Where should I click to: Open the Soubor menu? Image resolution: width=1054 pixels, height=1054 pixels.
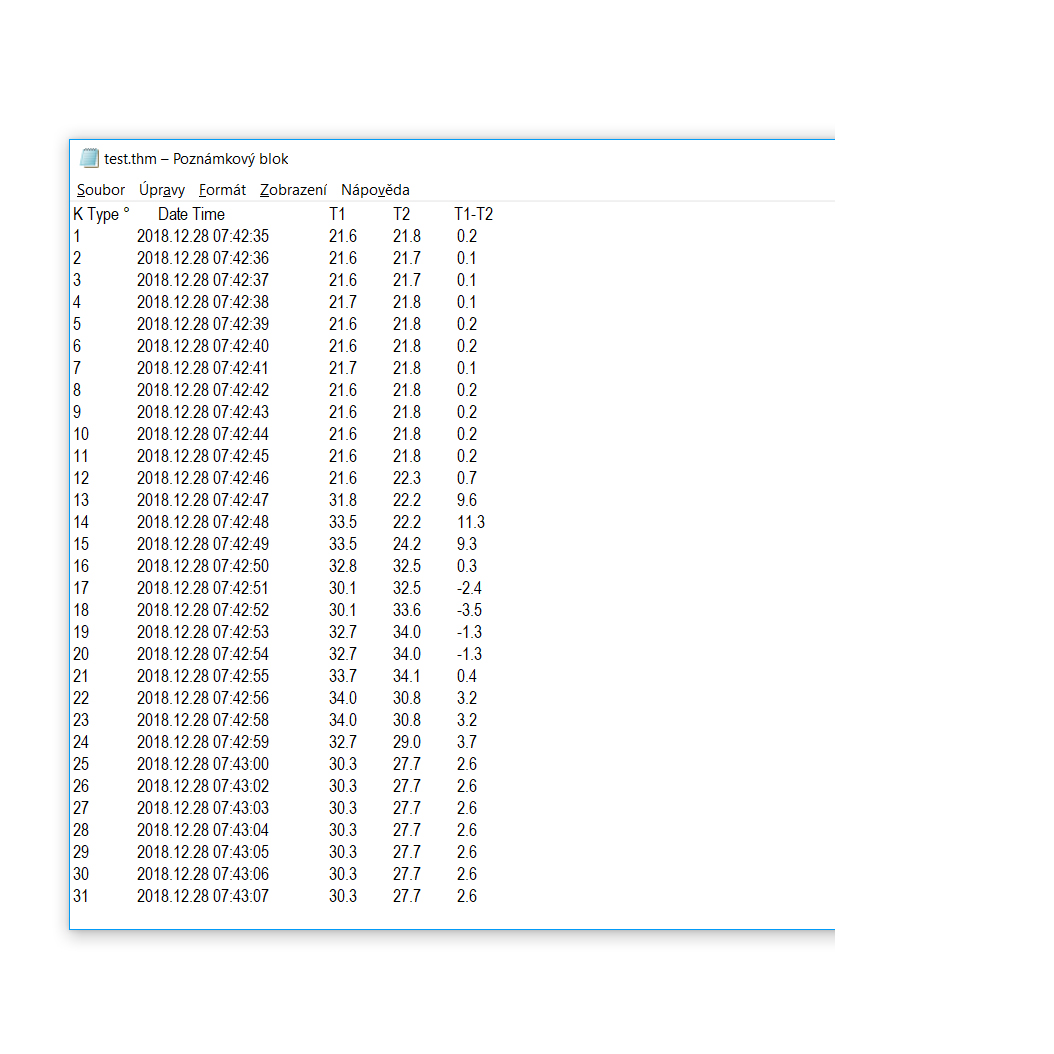pos(101,190)
